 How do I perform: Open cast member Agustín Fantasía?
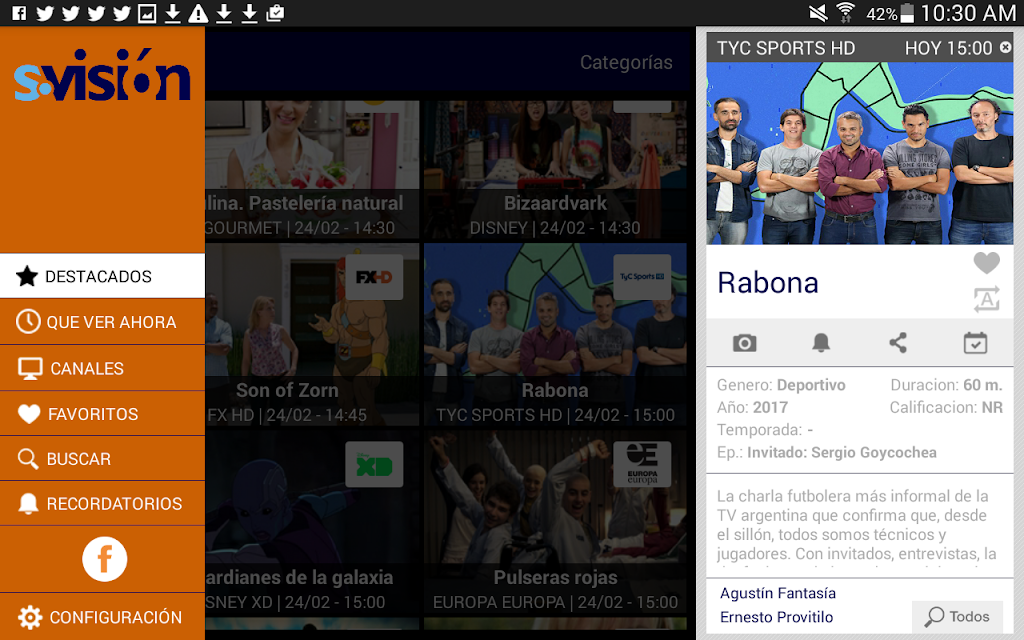pyautogui.click(x=778, y=593)
